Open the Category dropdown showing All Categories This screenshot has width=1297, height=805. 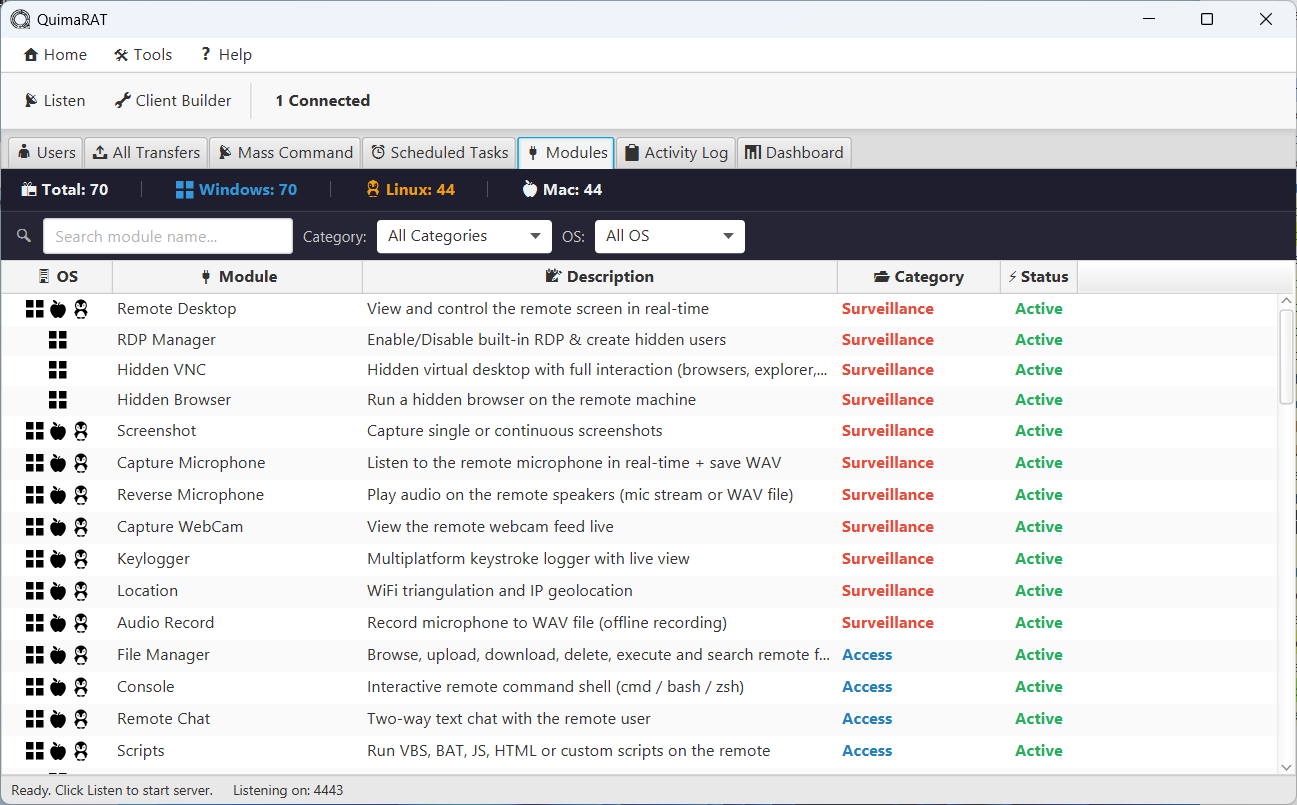click(x=463, y=236)
